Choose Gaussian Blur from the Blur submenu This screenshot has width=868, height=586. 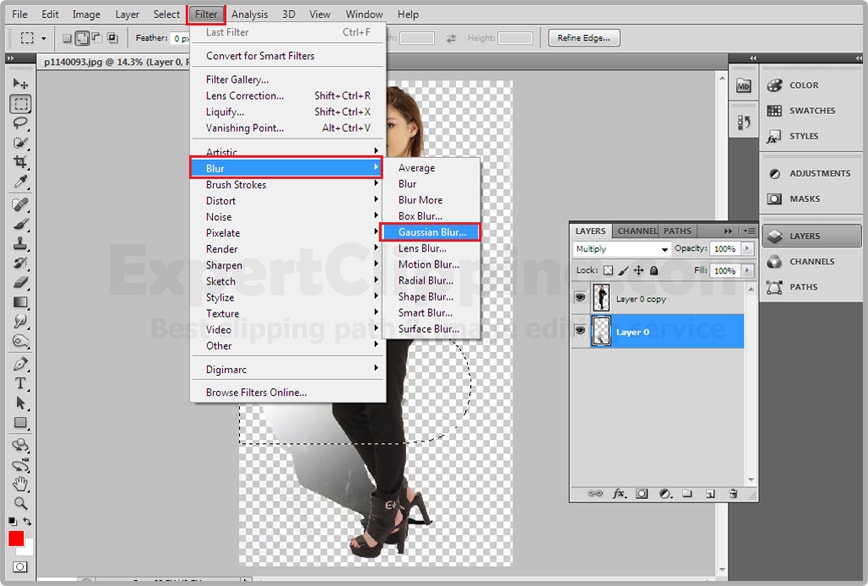[431, 232]
